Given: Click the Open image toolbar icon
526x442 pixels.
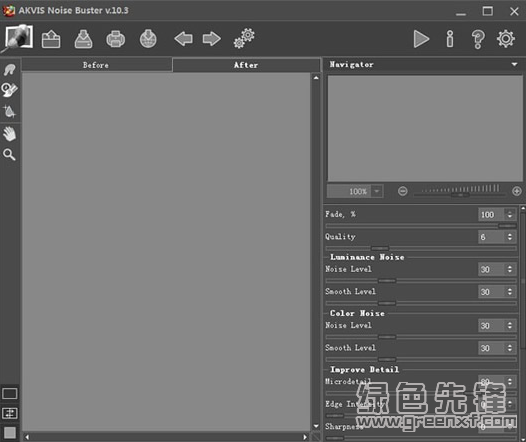Looking at the screenshot, I should [51, 39].
